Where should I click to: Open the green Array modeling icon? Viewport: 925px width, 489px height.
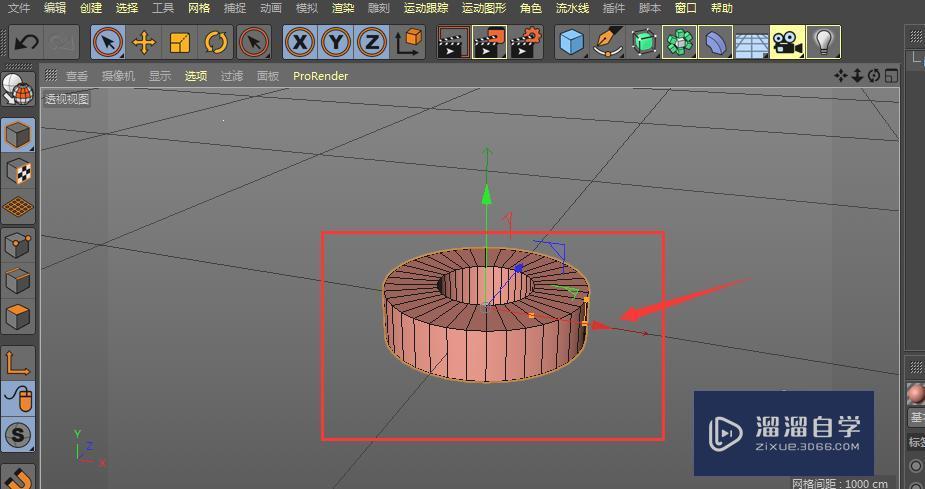(x=680, y=42)
